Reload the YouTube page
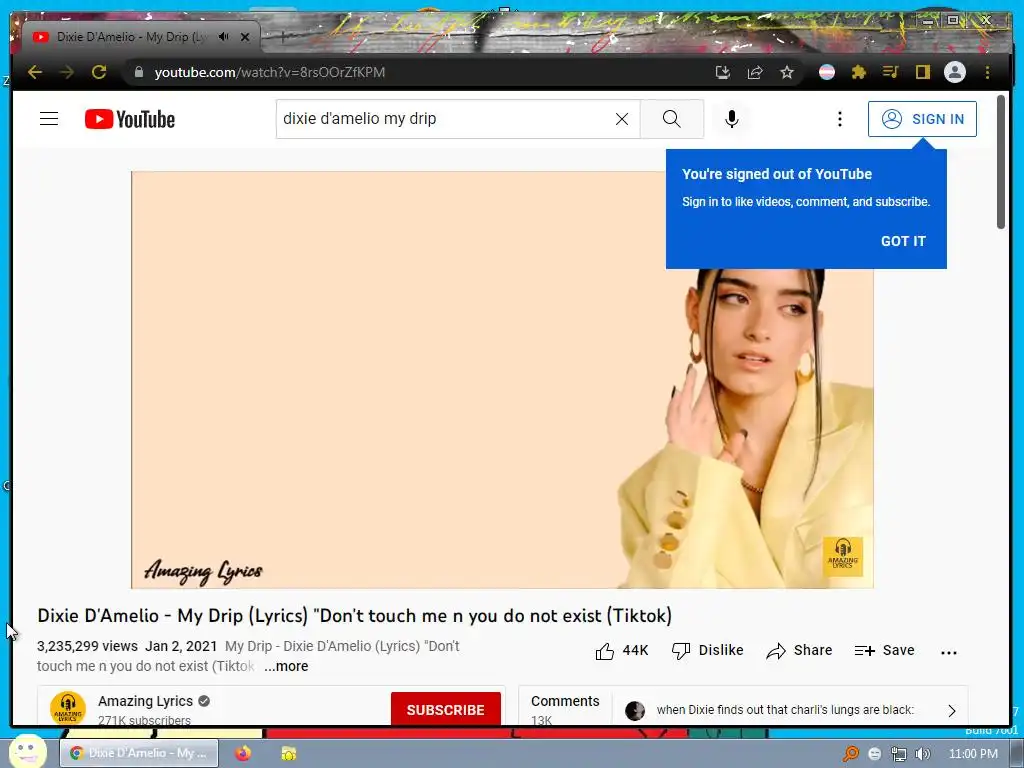The width and height of the screenshot is (1024, 768). pyautogui.click(x=99, y=72)
